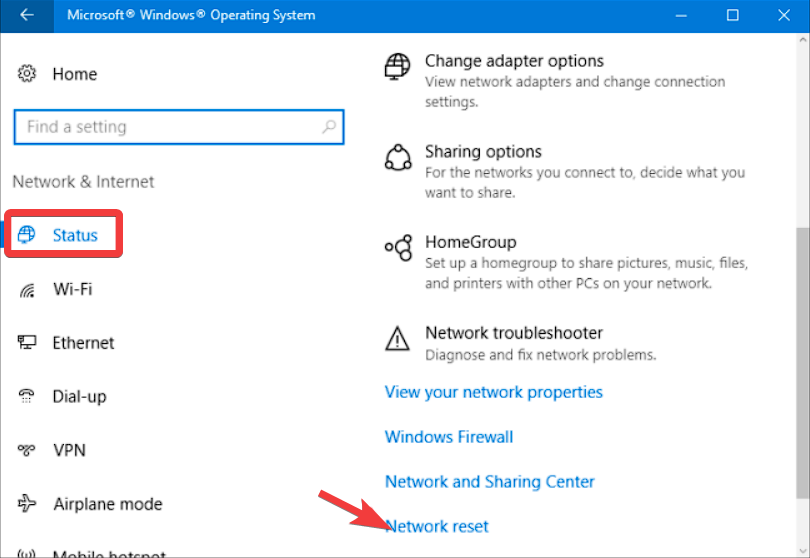The width and height of the screenshot is (810, 558).
Task: Click the back arrow in title bar
Action: click(x=27, y=15)
